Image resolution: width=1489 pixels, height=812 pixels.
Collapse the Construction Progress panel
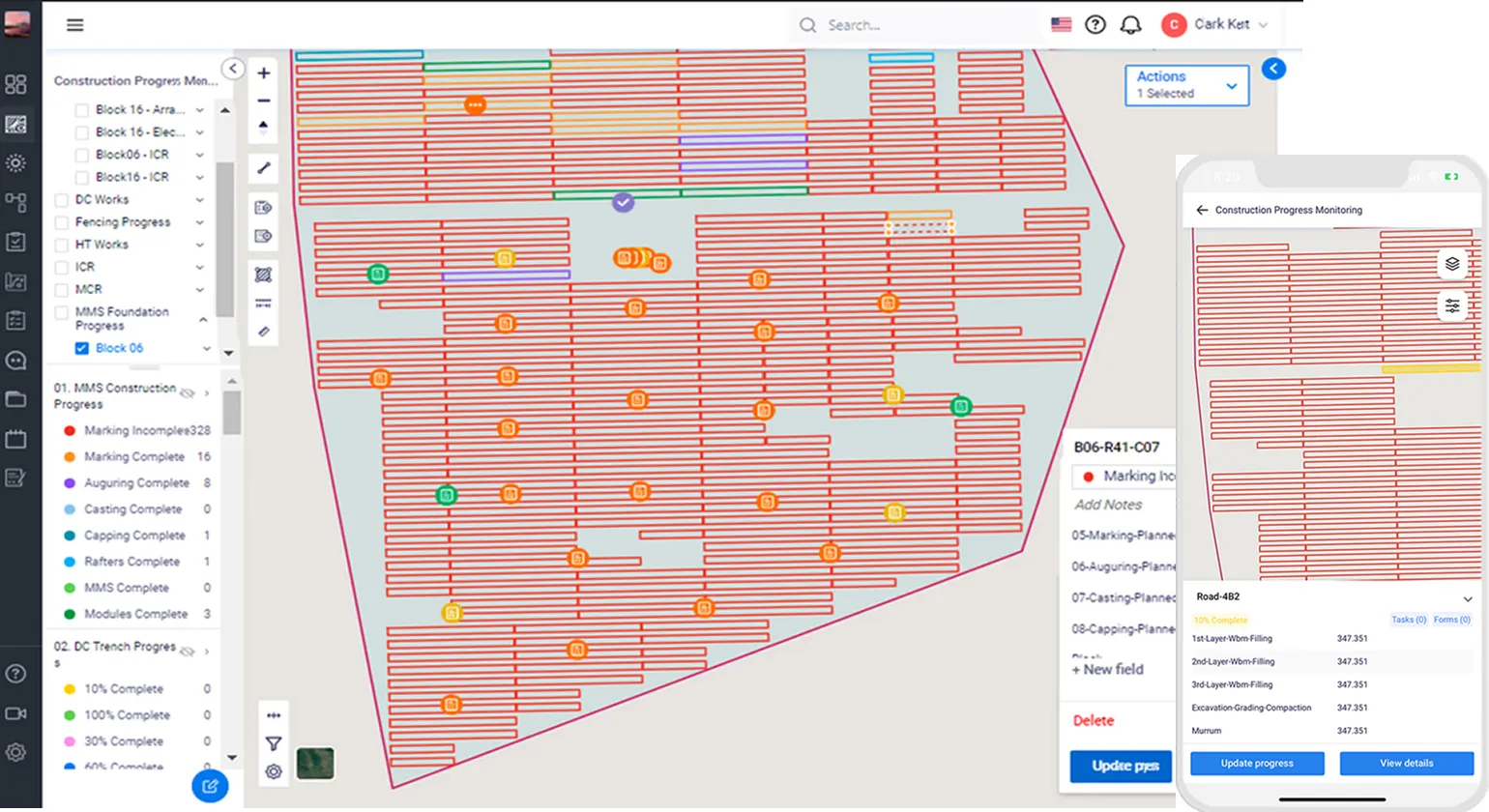[x=233, y=69]
